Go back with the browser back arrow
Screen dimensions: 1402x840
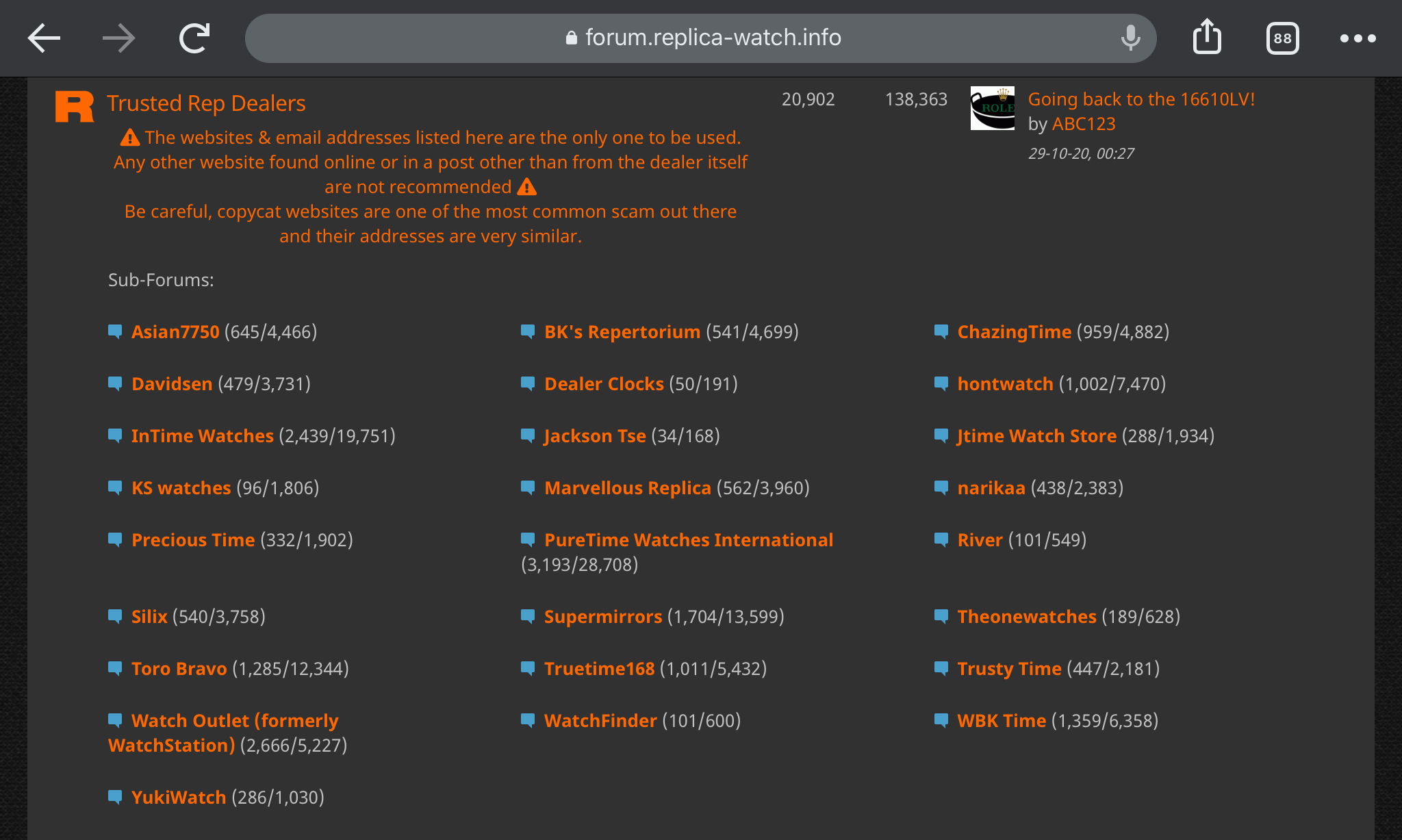click(x=44, y=38)
